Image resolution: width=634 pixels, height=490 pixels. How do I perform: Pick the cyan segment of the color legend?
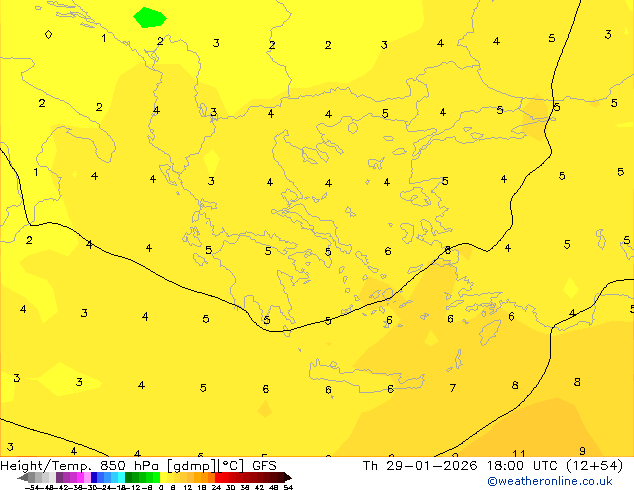121,477
